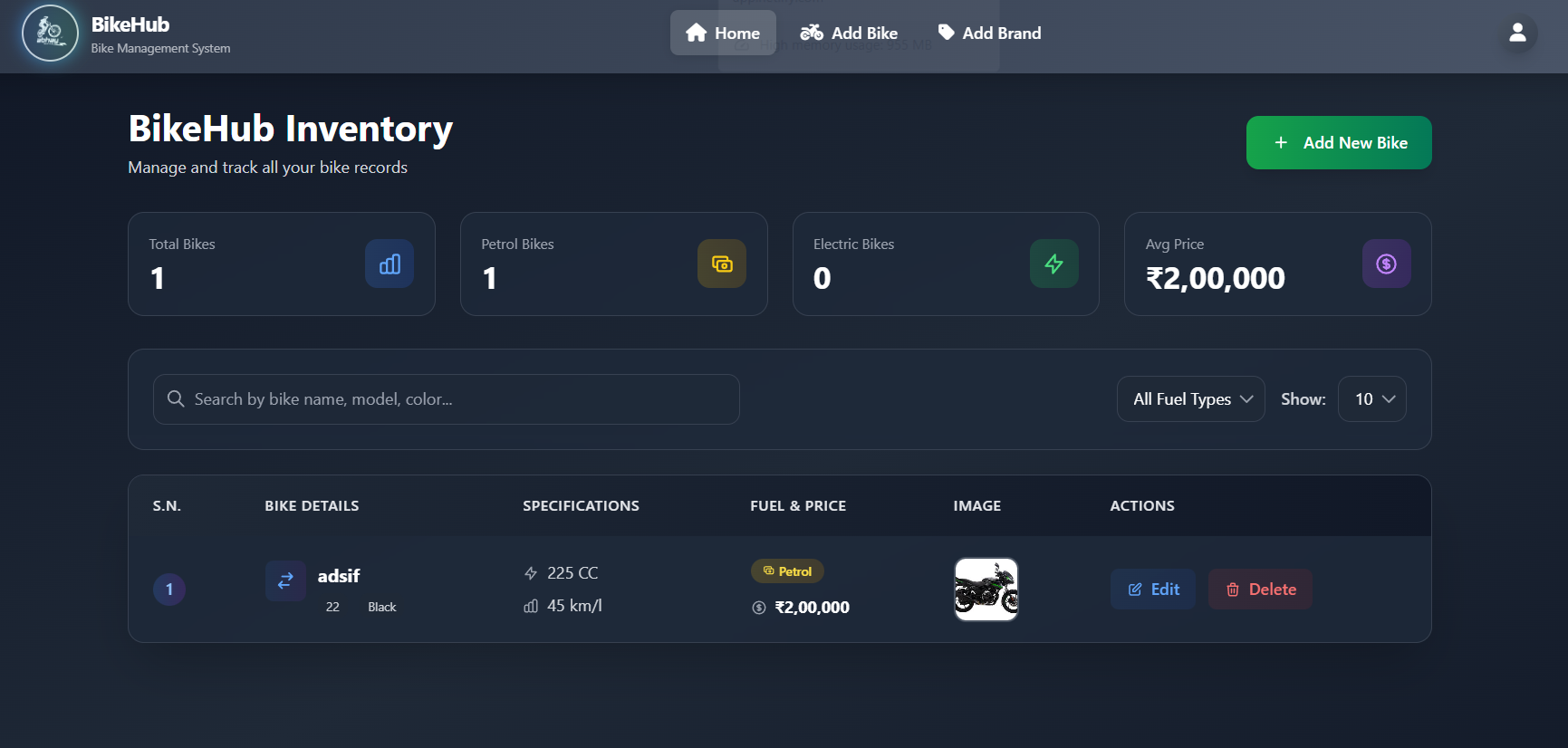Click the search magnifier icon
Image resolution: width=1568 pixels, height=748 pixels.
[176, 399]
